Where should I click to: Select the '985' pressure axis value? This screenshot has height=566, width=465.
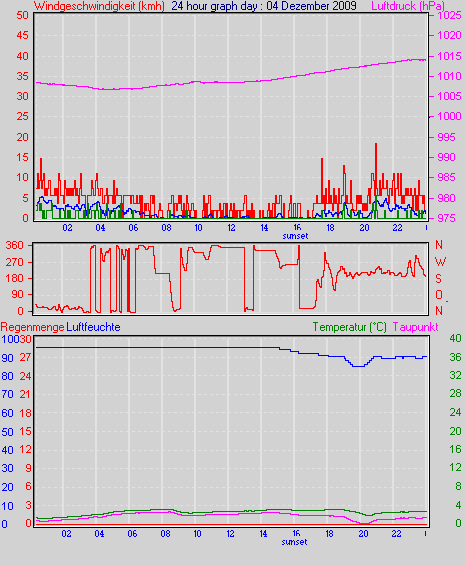point(446,177)
